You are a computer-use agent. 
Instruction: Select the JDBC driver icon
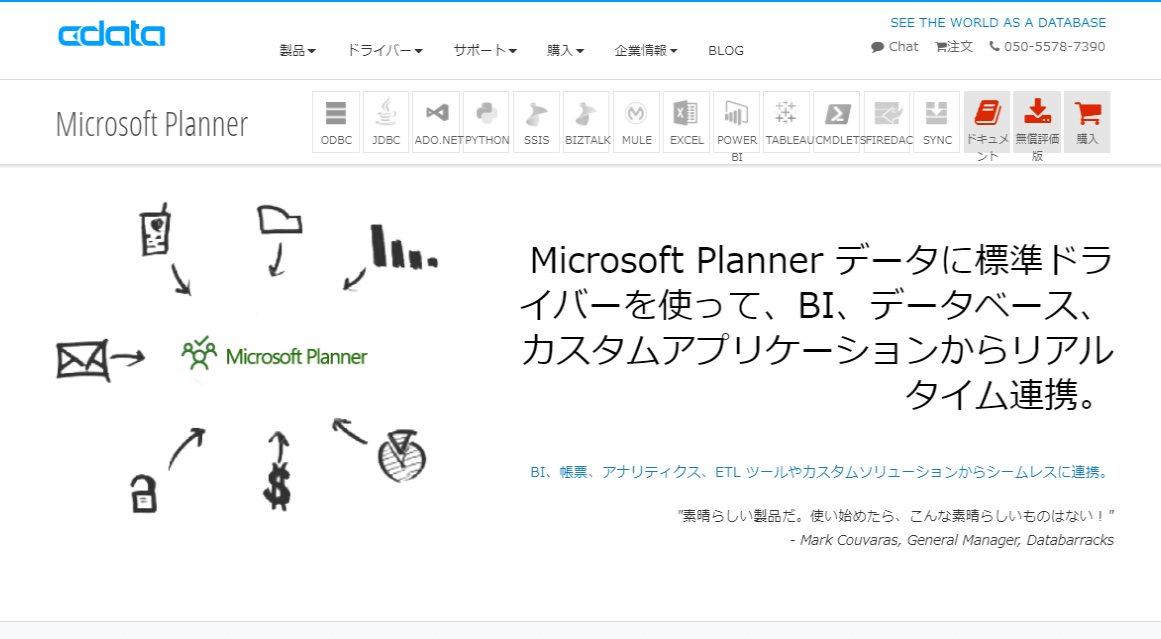click(386, 122)
